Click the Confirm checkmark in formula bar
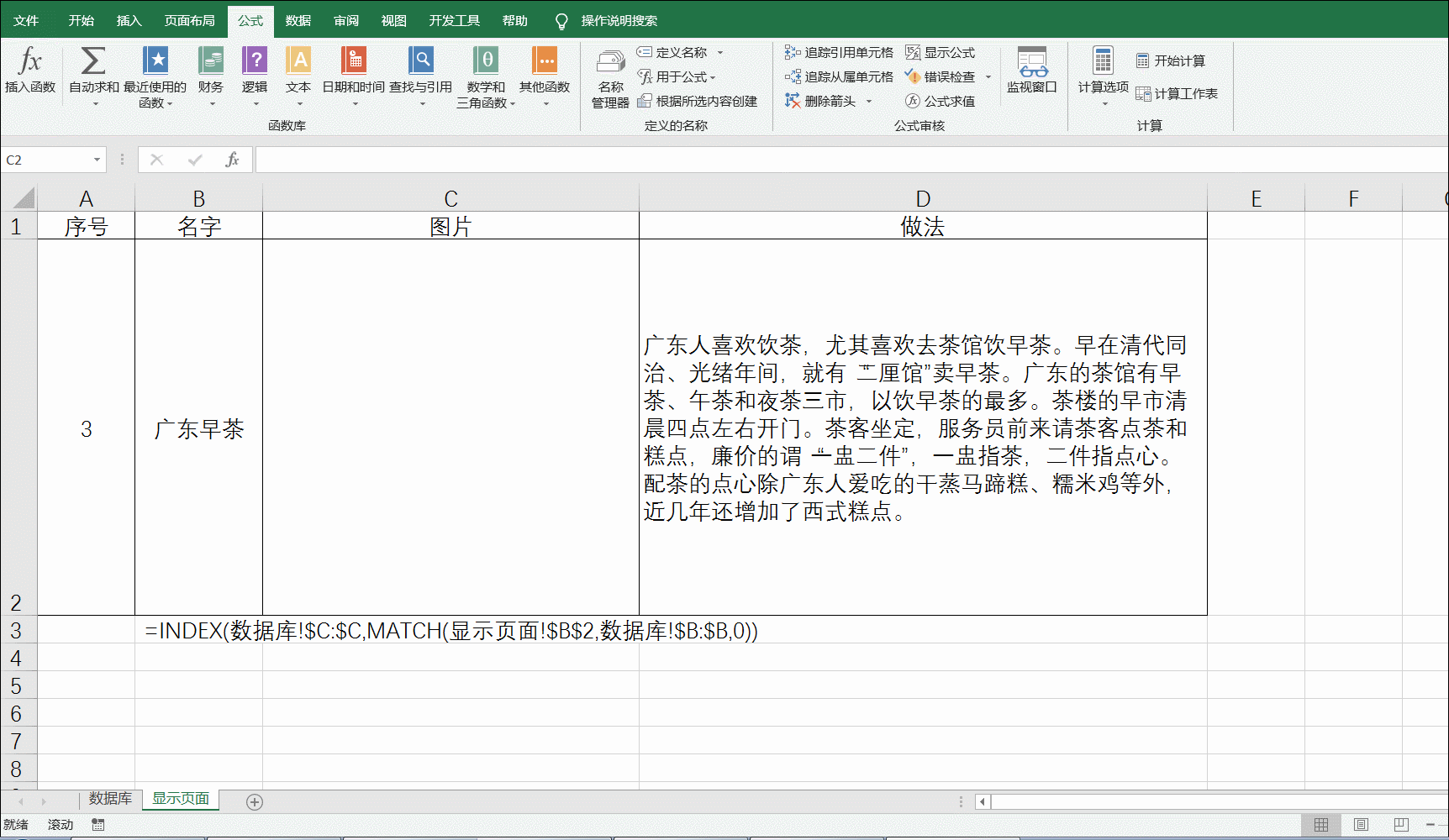1449x840 pixels. coord(195,160)
